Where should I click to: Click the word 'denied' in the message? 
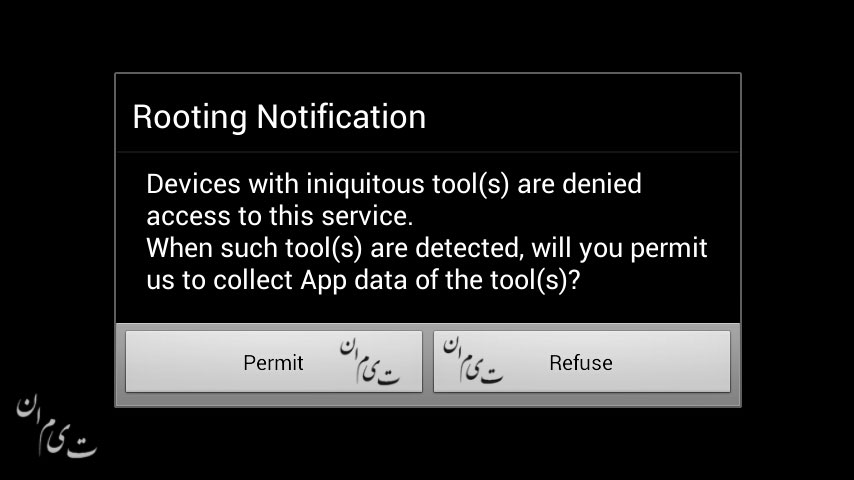602,184
